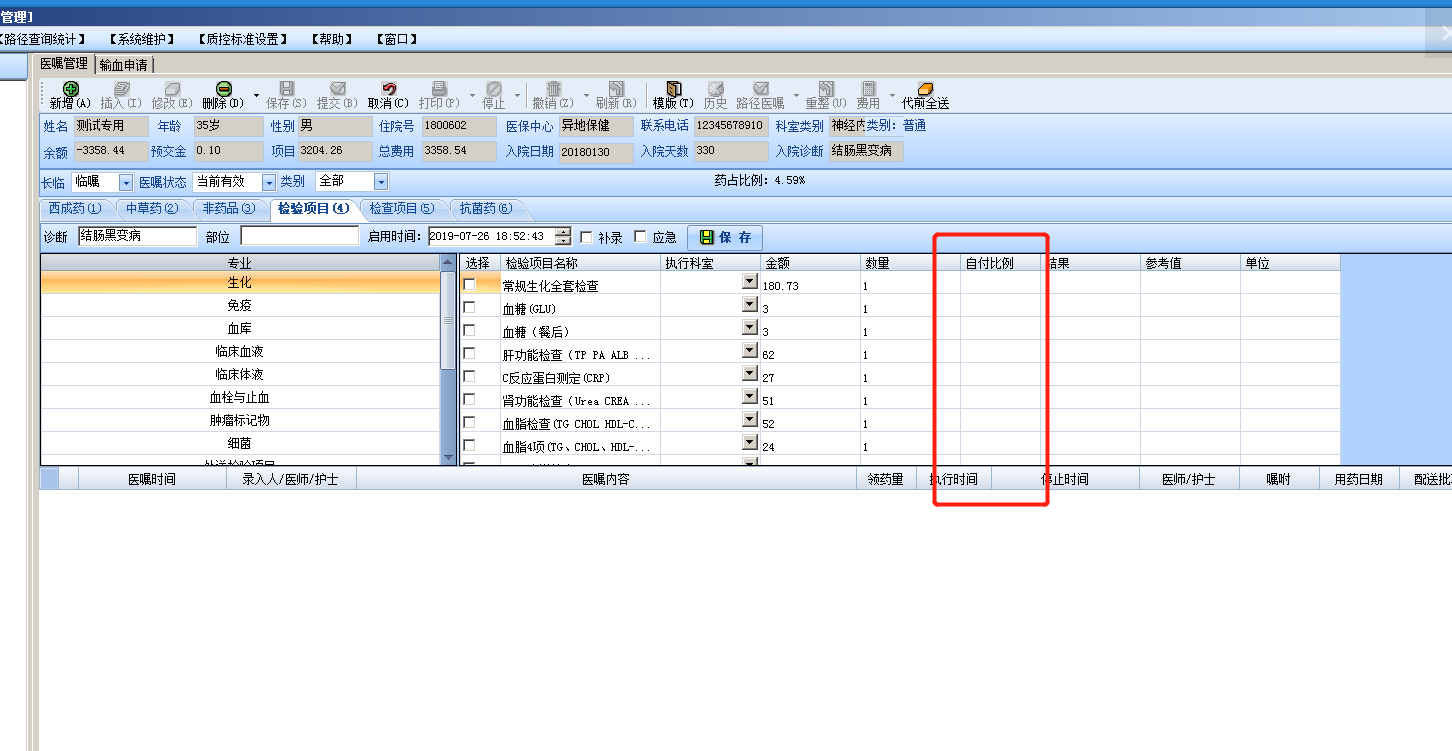Viewport: 1452px width, 751px height.
Task: Check the box for 血脂检查
Action: tap(469, 423)
